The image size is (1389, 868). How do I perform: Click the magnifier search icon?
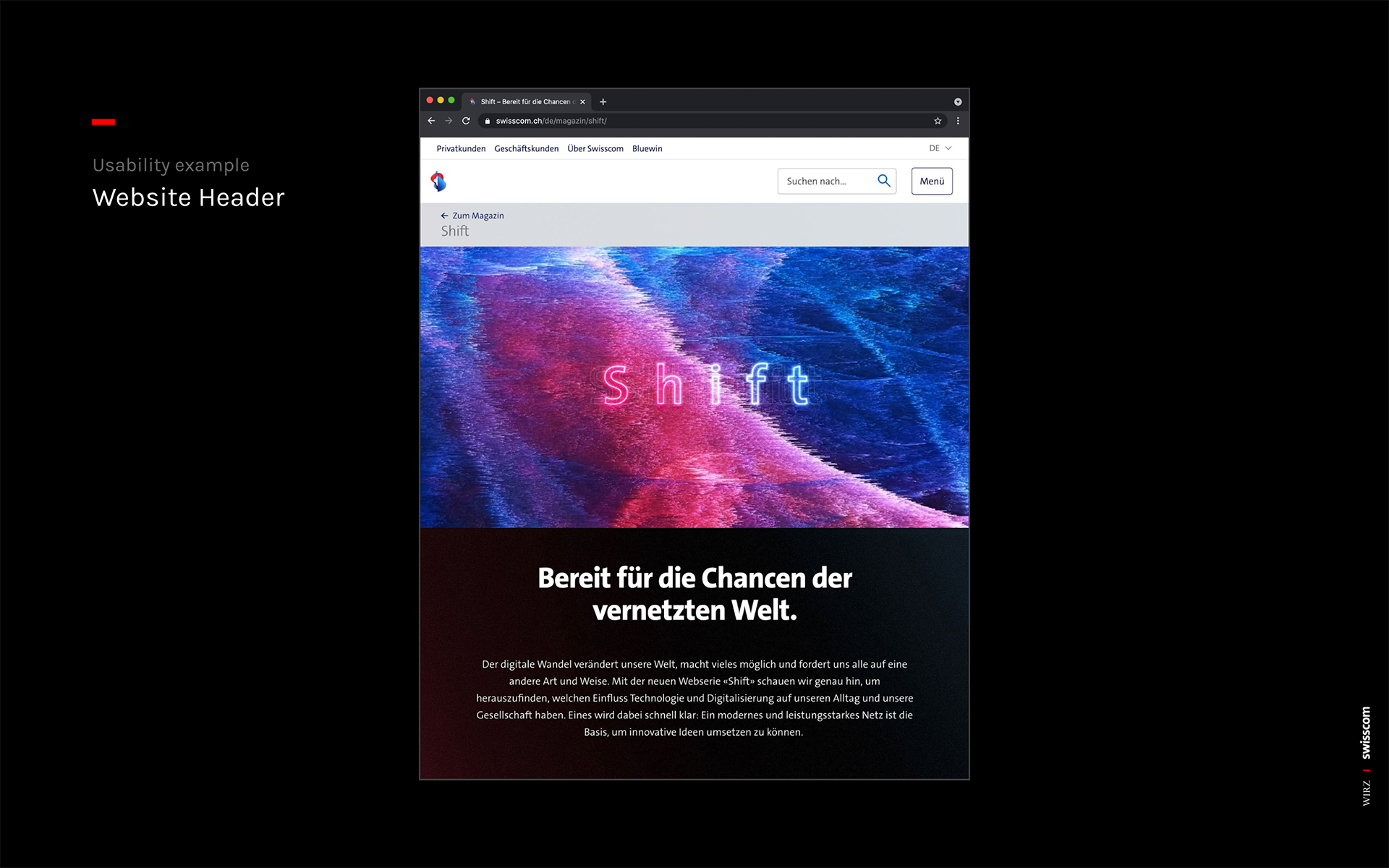point(884,181)
